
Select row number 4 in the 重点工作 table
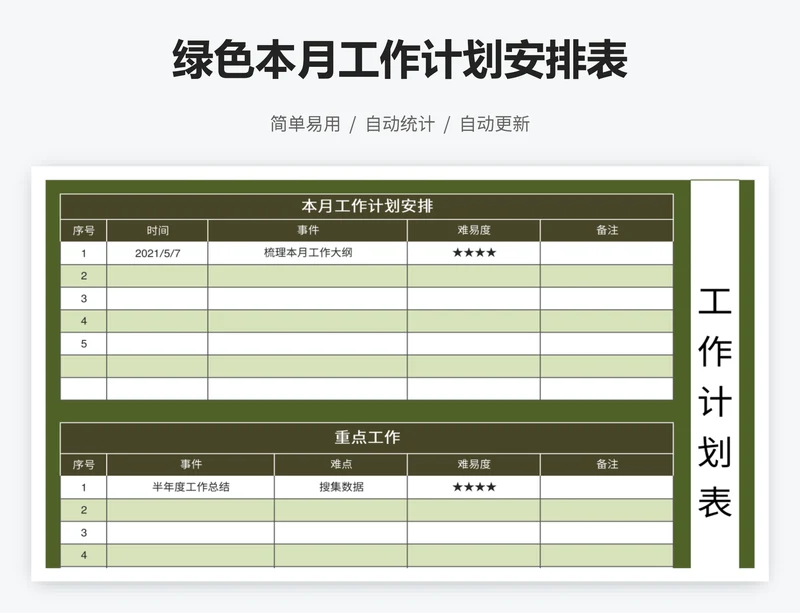coord(84,555)
